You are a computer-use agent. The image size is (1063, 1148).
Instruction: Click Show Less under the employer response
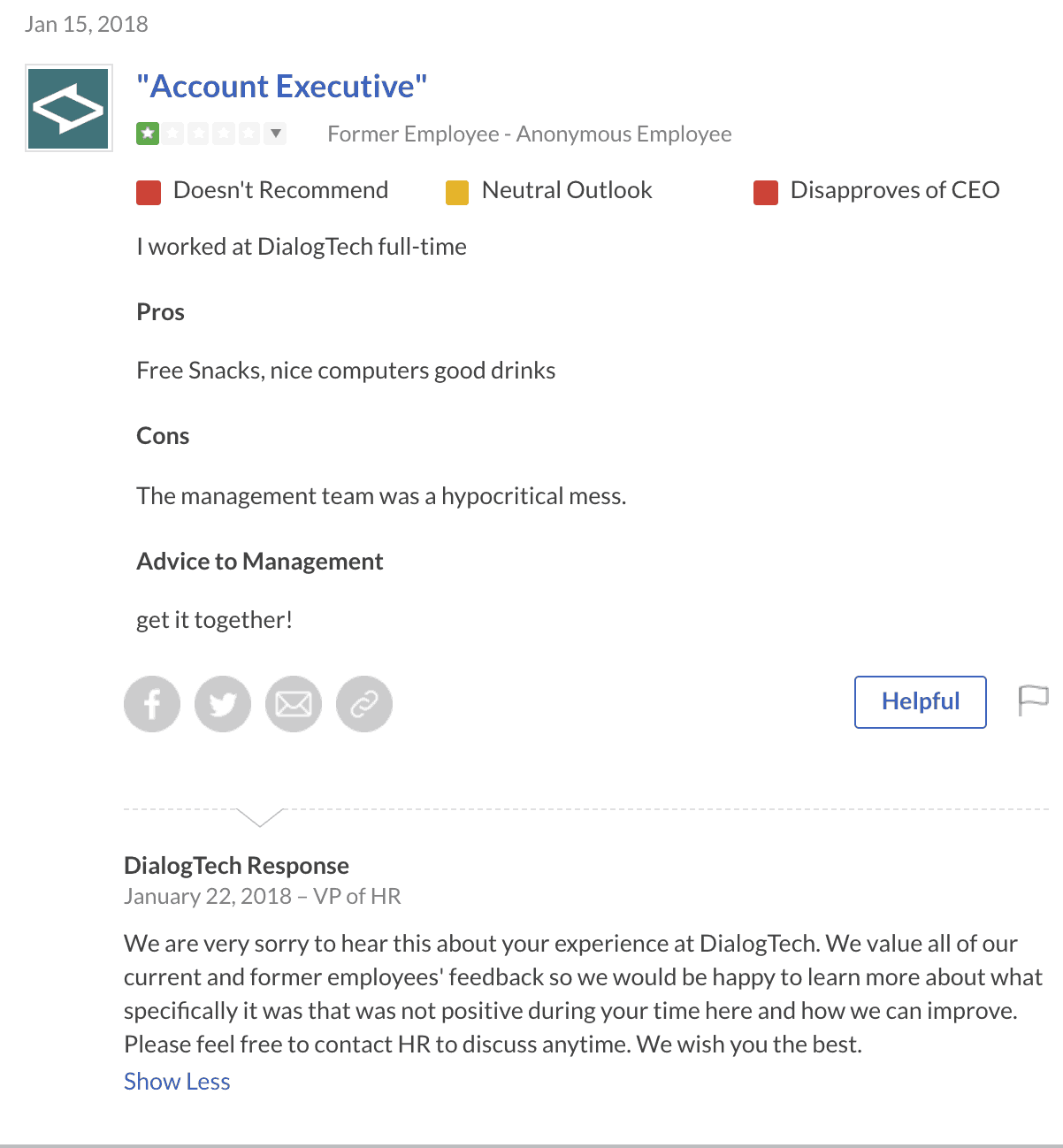(x=176, y=1081)
